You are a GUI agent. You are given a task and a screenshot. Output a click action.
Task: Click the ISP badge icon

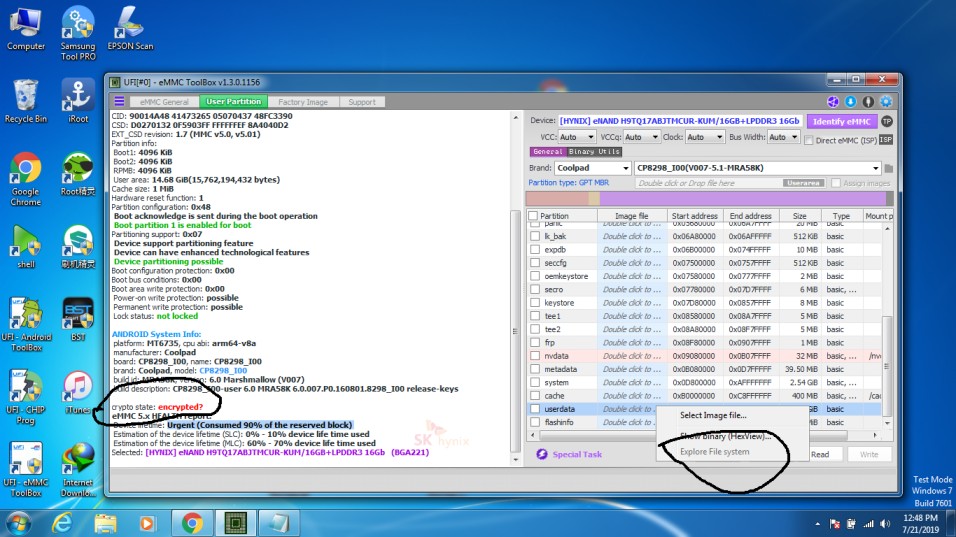pos(886,140)
